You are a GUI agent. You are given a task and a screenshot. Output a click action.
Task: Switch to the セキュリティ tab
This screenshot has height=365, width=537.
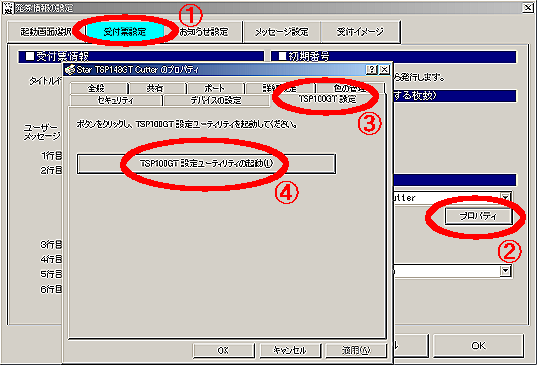(x=116, y=100)
